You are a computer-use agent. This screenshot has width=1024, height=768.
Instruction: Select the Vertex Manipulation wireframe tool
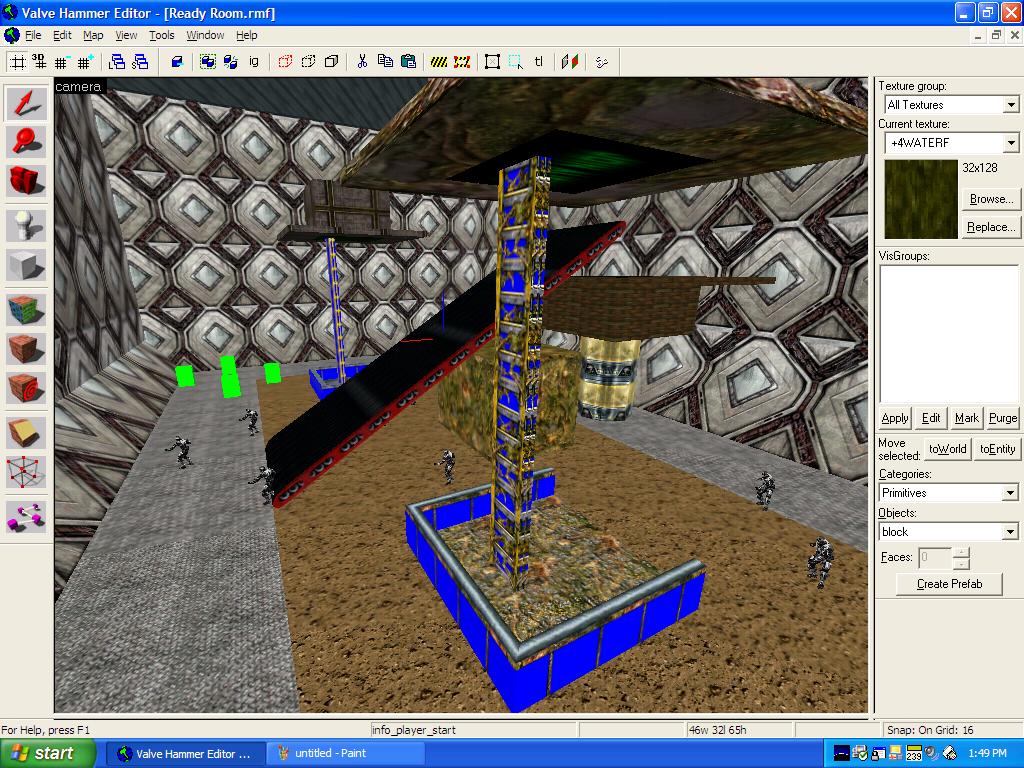point(26,472)
